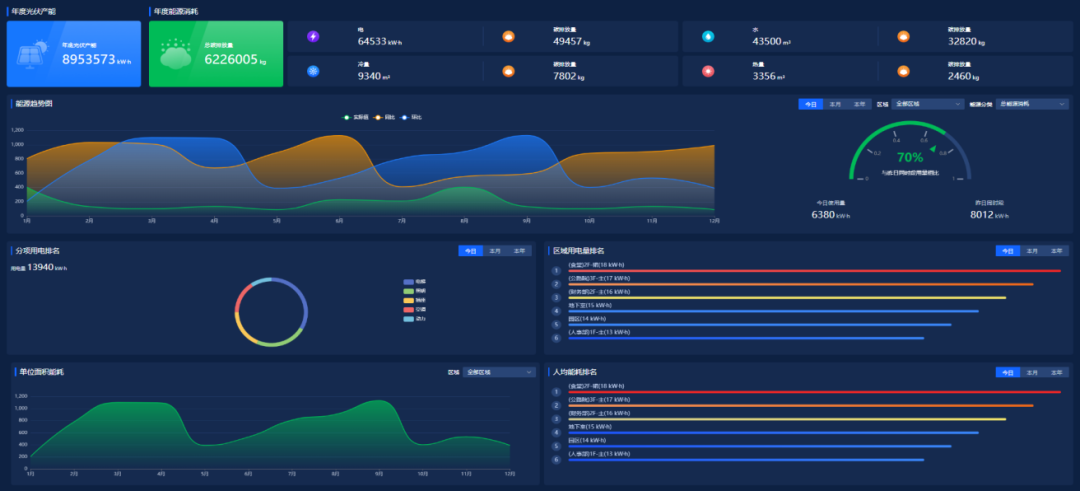Click the orange carbon icon beside 49457 kg
Image resolution: width=1080 pixels, height=491 pixels.
tap(508, 37)
